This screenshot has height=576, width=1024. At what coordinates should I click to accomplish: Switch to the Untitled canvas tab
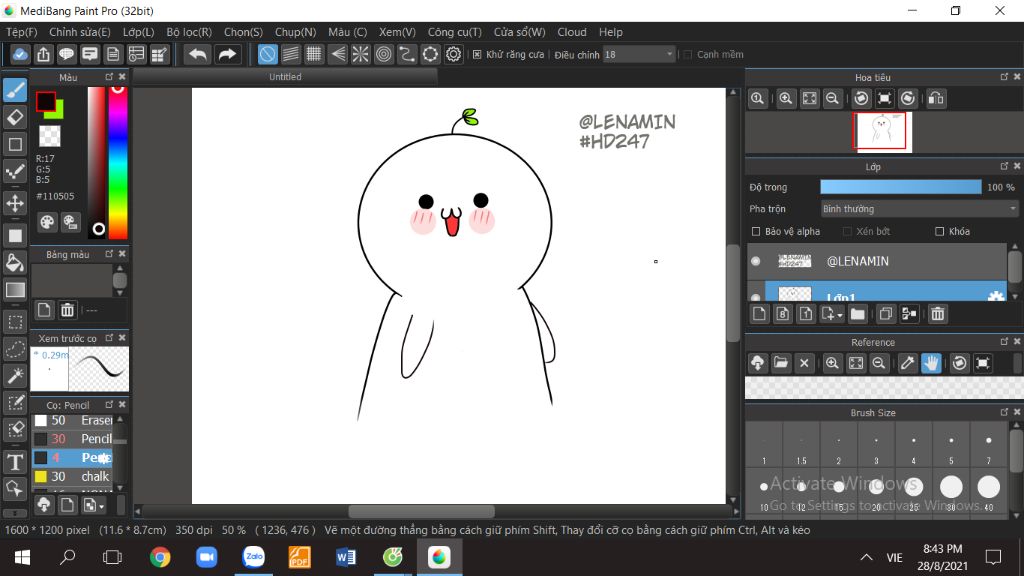click(x=285, y=77)
